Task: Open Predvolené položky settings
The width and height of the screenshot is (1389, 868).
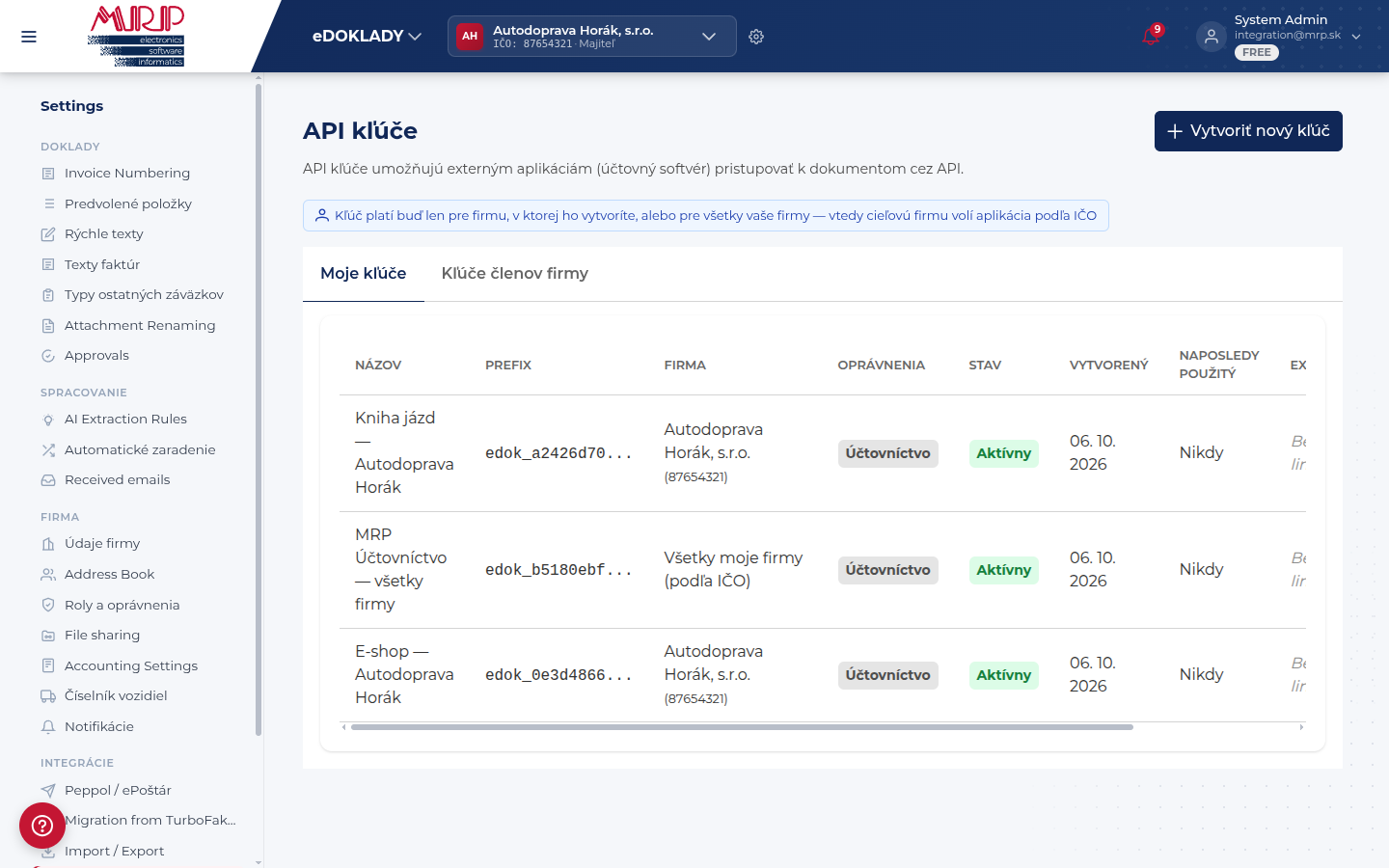Action: tap(128, 204)
